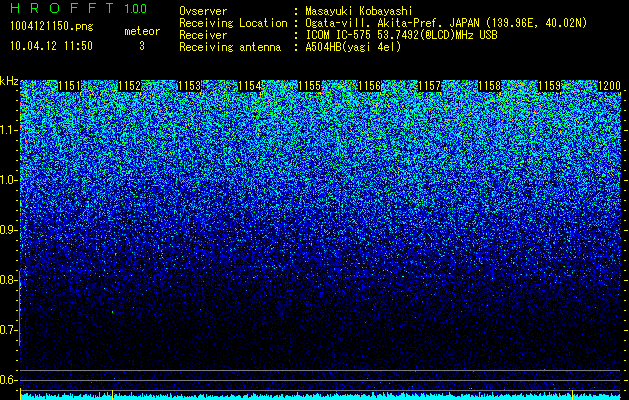Click the 1151 time marker
The width and height of the screenshot is (629, 400).
click(x=69, y=86)
